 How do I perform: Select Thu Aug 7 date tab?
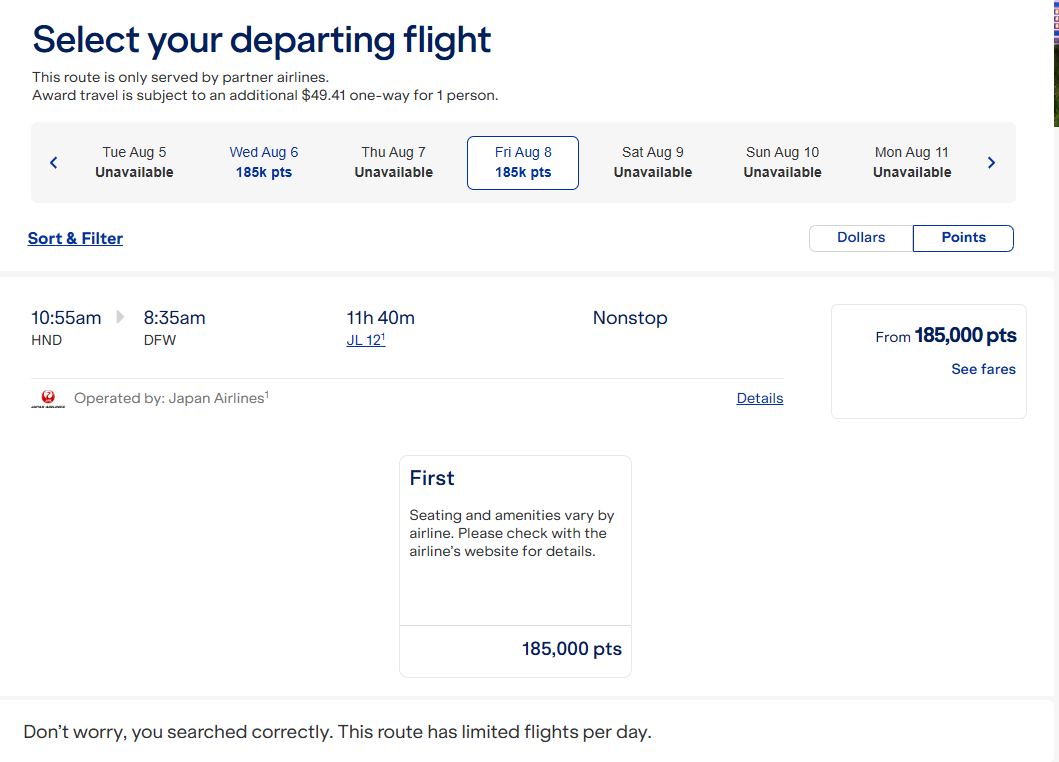click(393, 162)
